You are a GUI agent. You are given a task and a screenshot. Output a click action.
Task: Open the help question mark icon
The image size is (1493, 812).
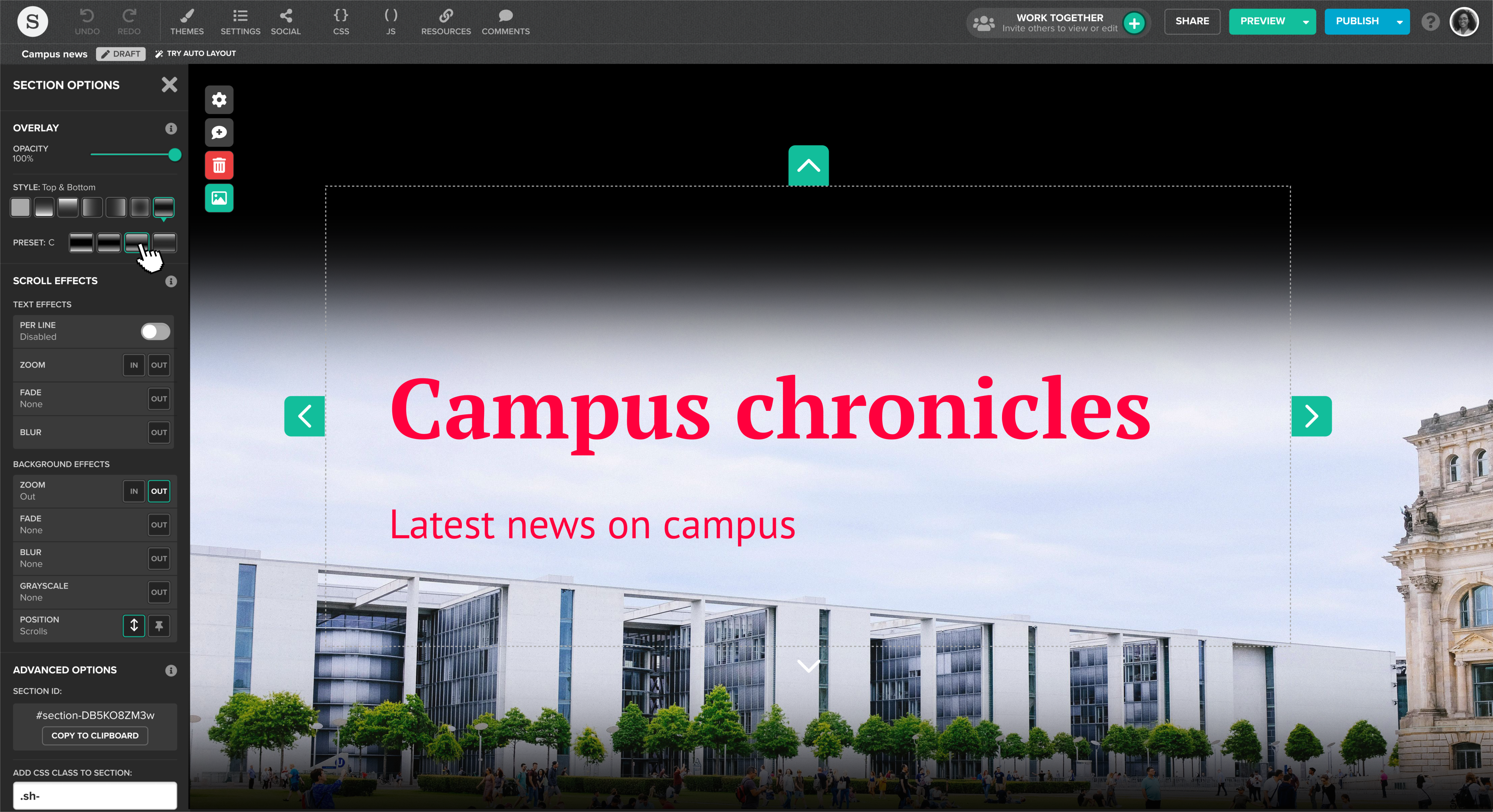click(x=1430, y=22)
